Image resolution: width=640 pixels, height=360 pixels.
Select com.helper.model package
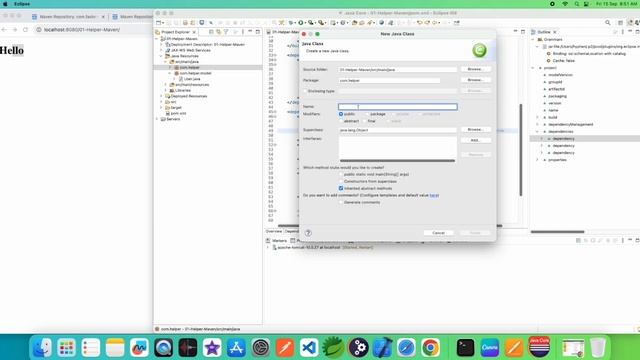[x=195, y=73]
